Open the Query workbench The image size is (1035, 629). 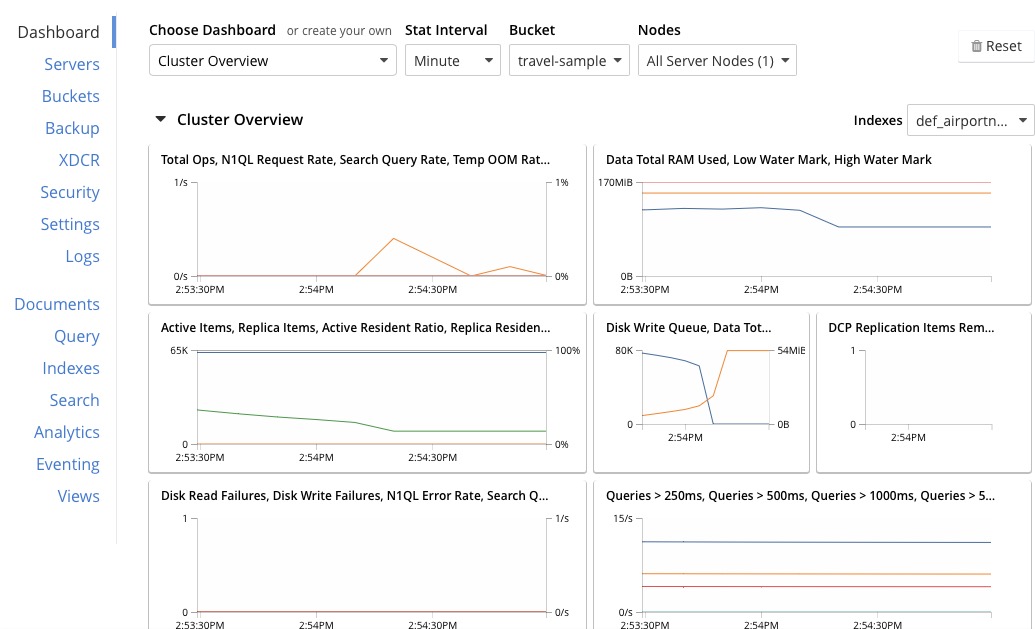coord(77,336)
